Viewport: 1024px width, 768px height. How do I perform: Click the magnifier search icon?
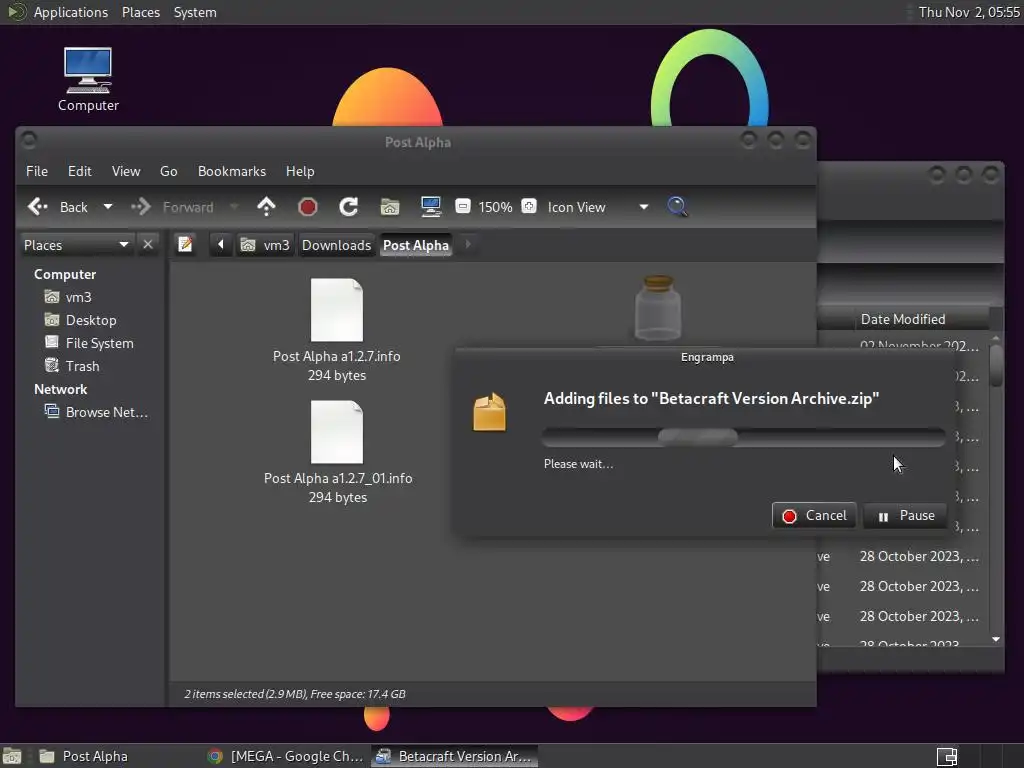coord(677,207)
